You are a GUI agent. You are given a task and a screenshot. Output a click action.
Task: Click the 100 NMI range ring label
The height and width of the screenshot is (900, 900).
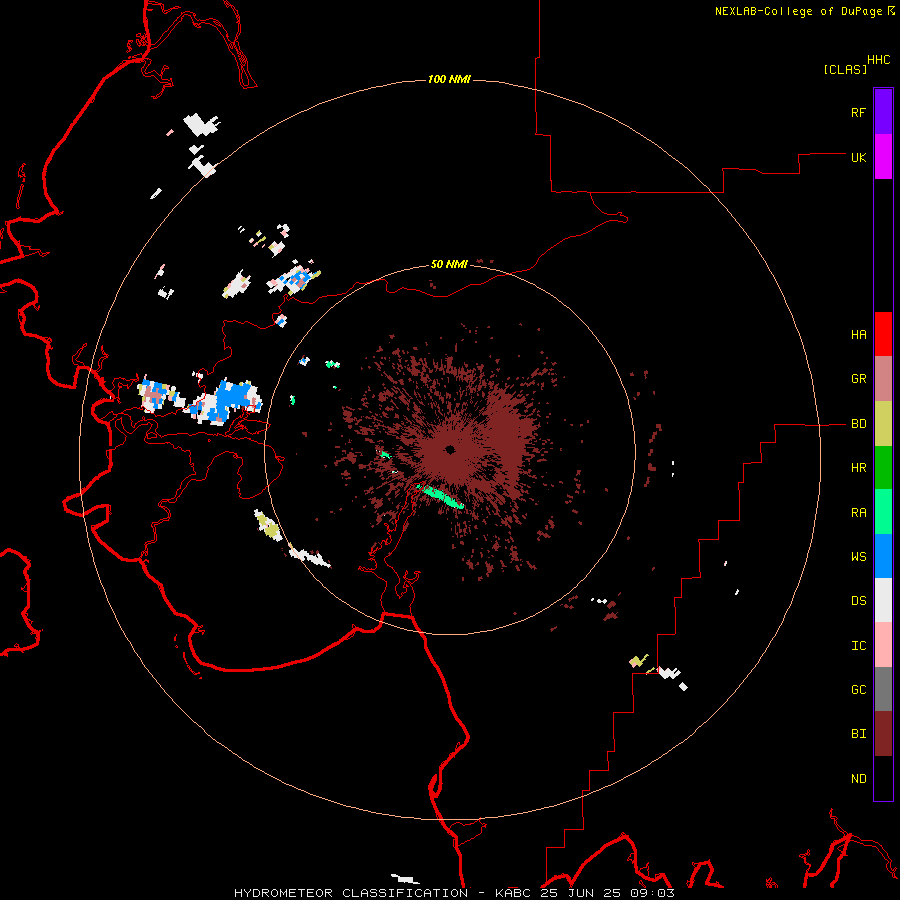pyautogui.click(x=449, y=79)
